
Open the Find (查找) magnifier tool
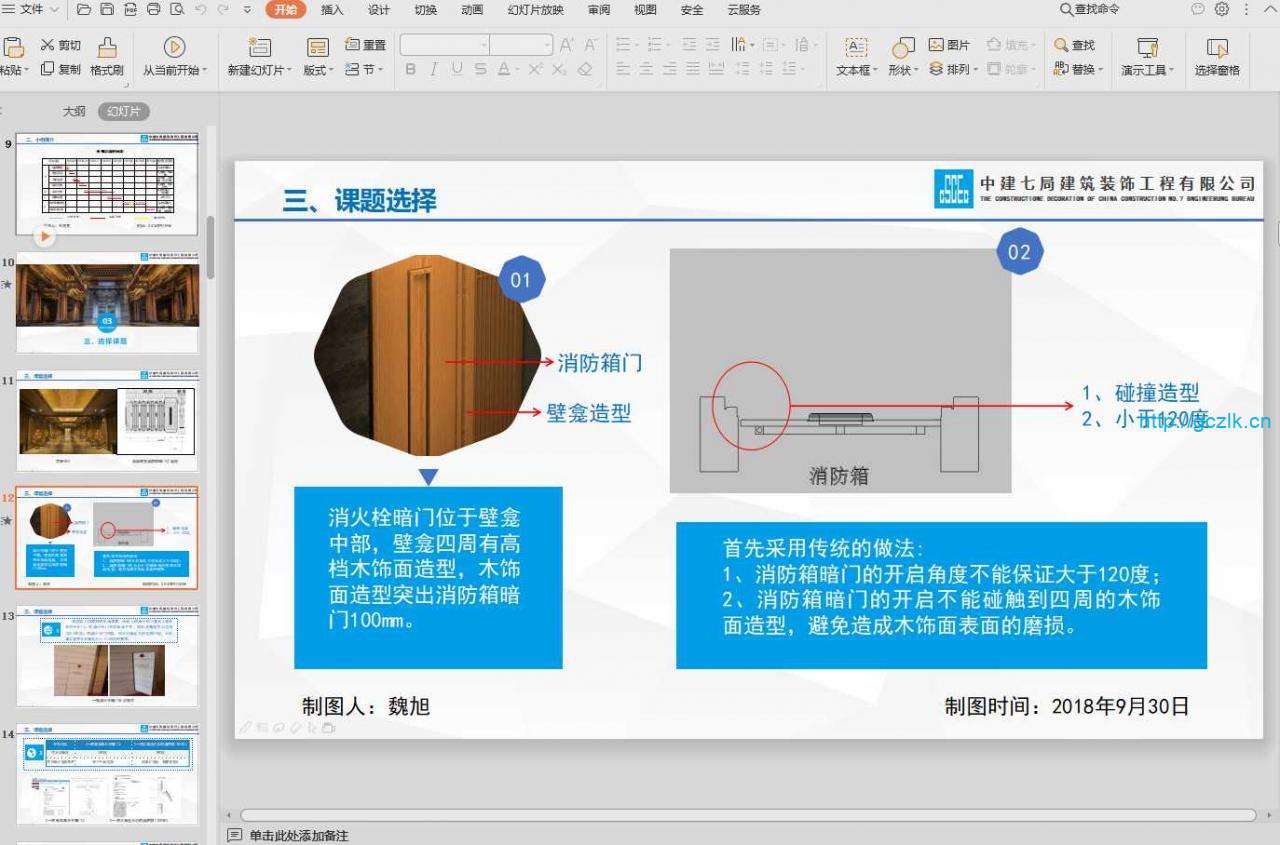(x=1062, y=45)
